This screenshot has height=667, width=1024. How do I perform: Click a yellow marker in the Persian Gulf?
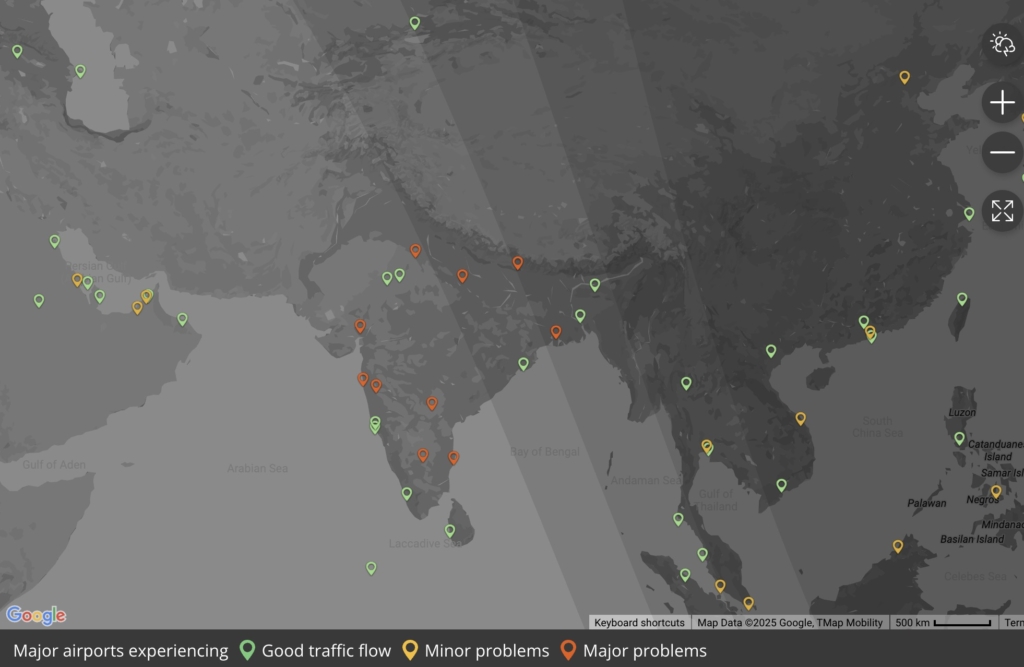click(x=76, y=279)
